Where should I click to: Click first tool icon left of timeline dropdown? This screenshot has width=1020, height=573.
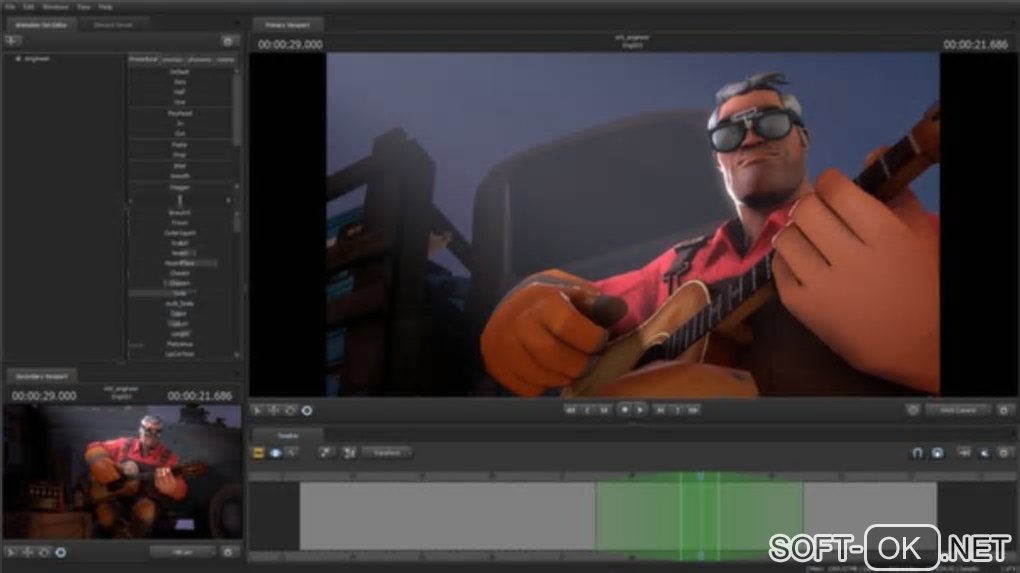(x=325, y=453)
